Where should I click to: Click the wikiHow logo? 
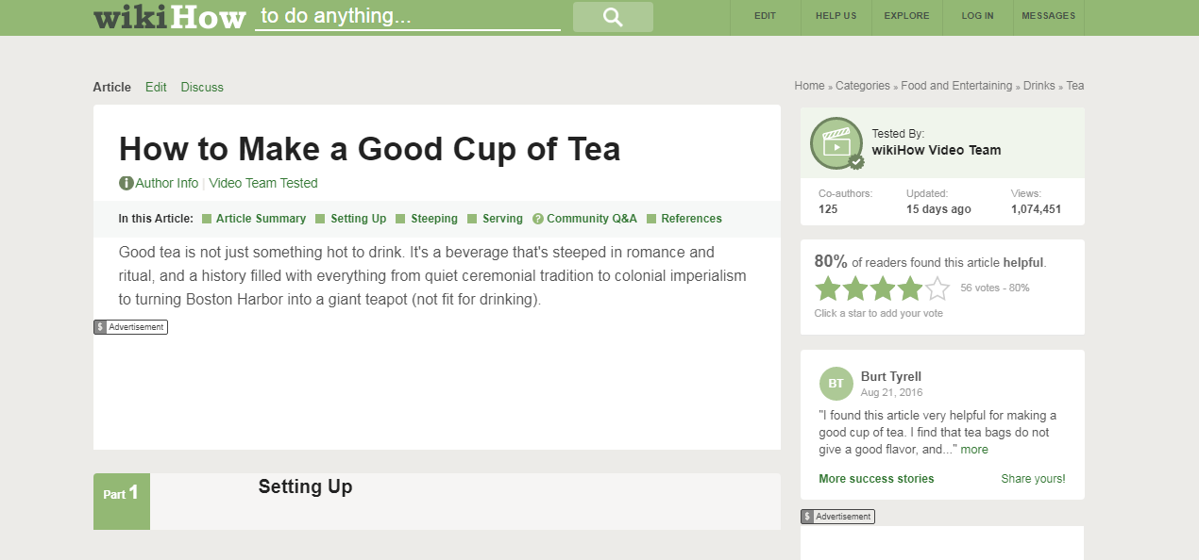pyautogui.click(x=169, y=17)
